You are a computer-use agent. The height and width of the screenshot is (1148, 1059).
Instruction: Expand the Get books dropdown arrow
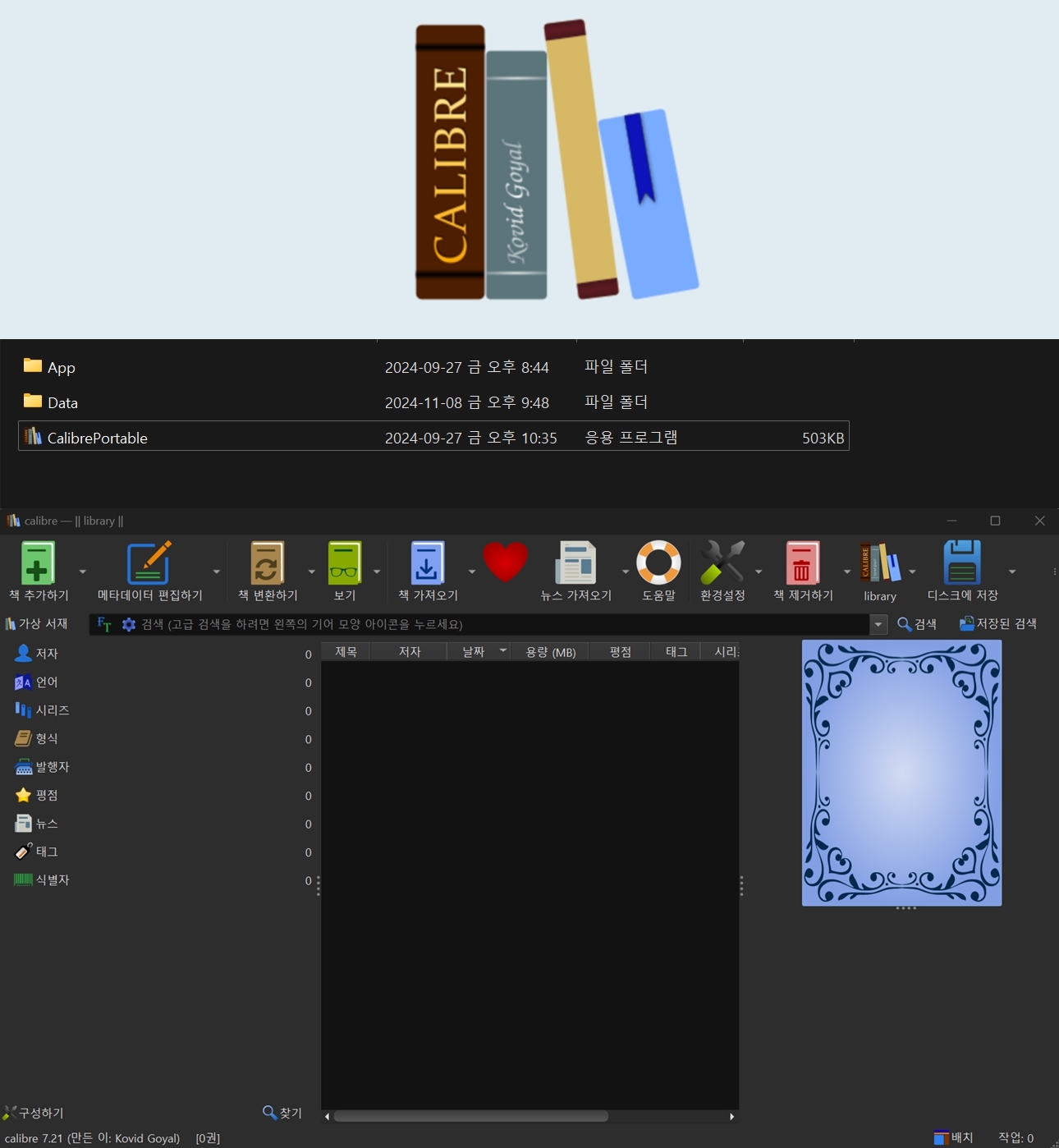tap(472, 572)
